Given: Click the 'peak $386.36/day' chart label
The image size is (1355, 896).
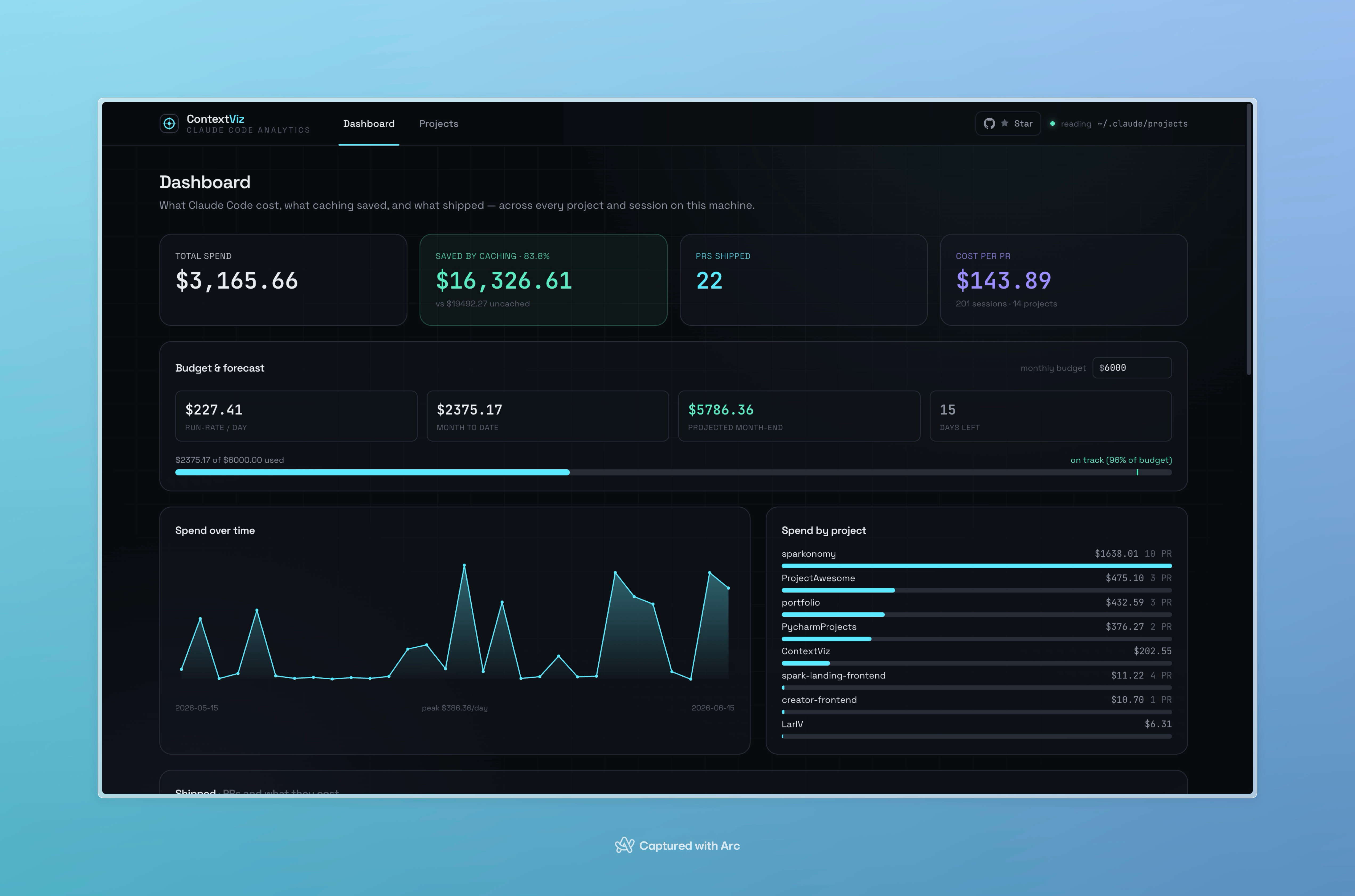Looking at the screenshot, I should [455, 708].
